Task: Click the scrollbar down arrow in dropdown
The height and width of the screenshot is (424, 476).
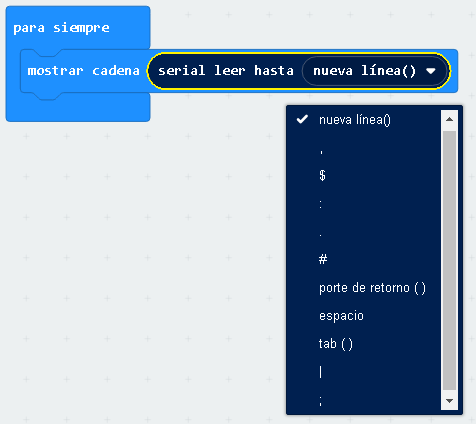Action: [449, 401]
